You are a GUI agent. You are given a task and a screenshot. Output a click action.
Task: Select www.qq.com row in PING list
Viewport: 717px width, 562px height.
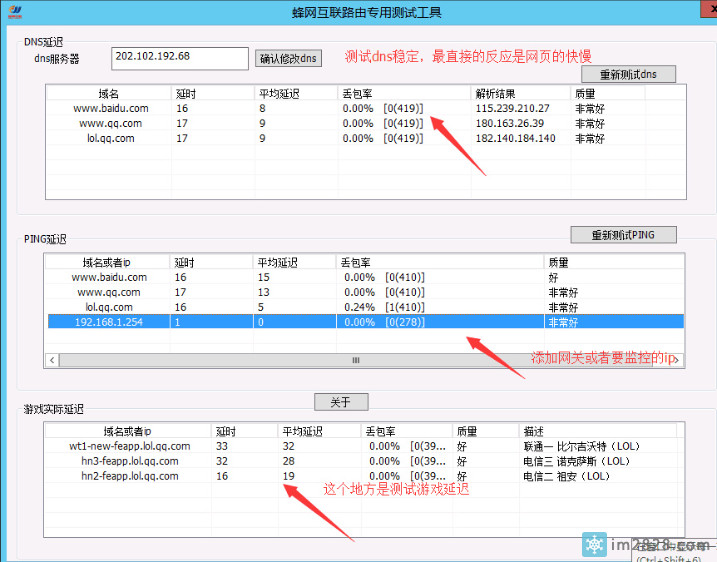click(x=109, y=292)
